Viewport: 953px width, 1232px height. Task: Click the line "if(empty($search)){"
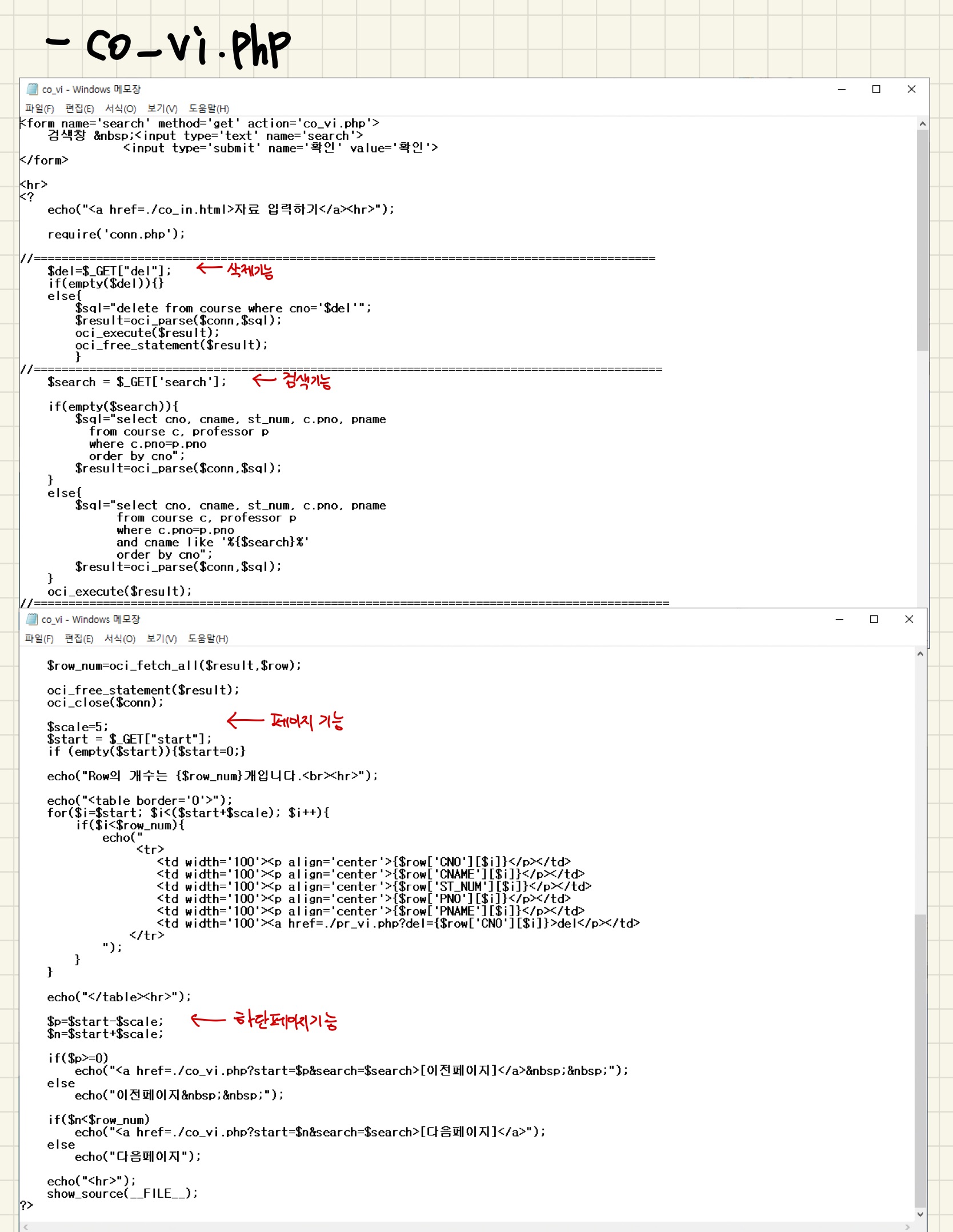coord(113,407)
